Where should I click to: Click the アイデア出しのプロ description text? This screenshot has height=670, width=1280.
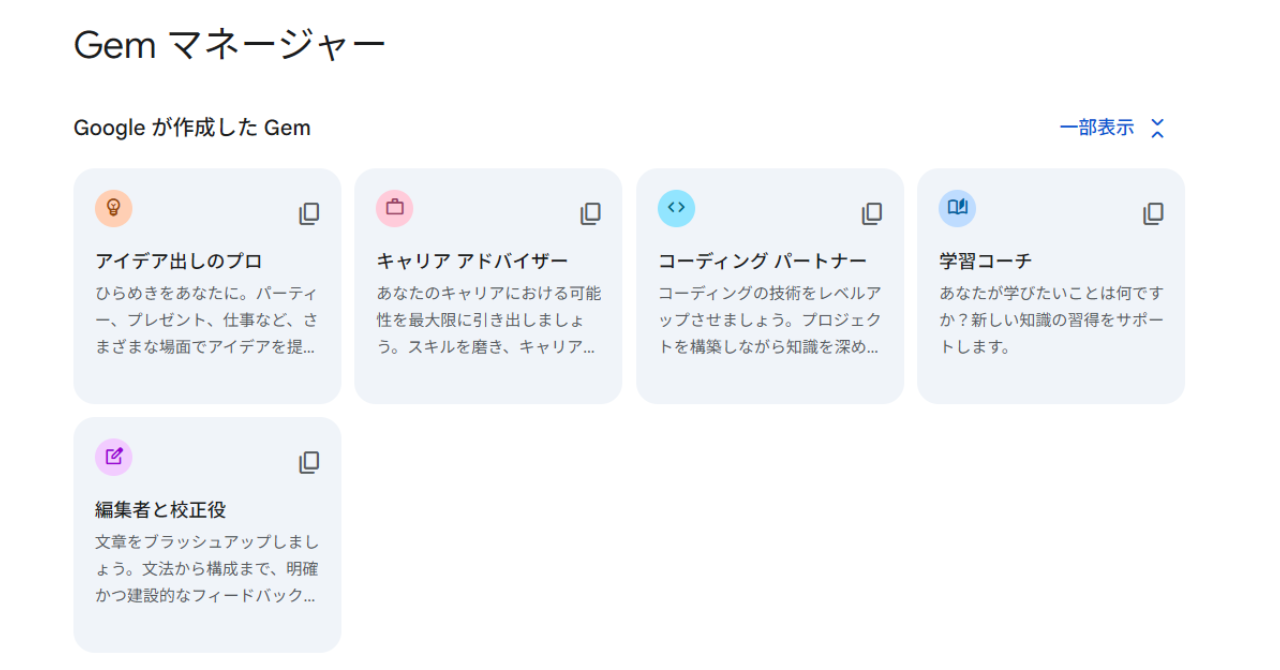[x=206, y=321]
